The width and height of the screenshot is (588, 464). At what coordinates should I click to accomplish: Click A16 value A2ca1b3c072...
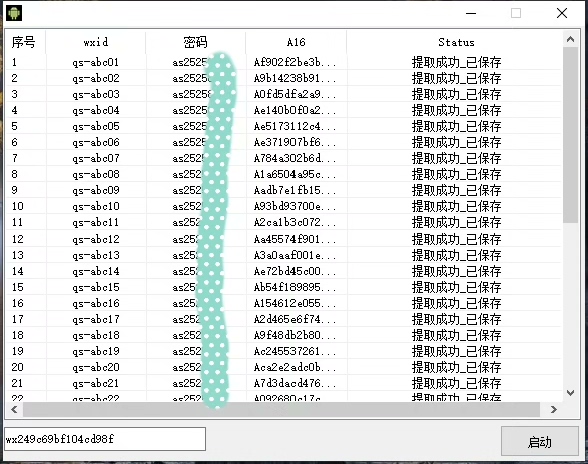(x=295, y=222)
